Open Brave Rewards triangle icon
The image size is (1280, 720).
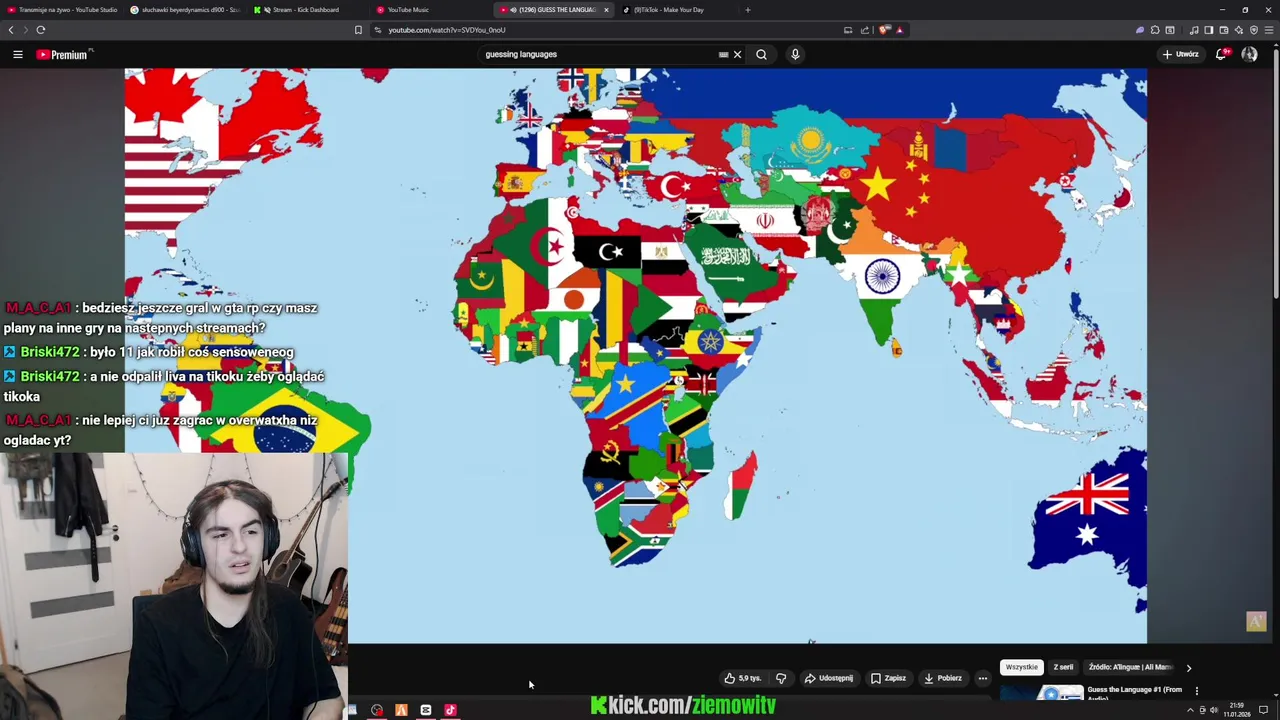click(x=899, y=30)
